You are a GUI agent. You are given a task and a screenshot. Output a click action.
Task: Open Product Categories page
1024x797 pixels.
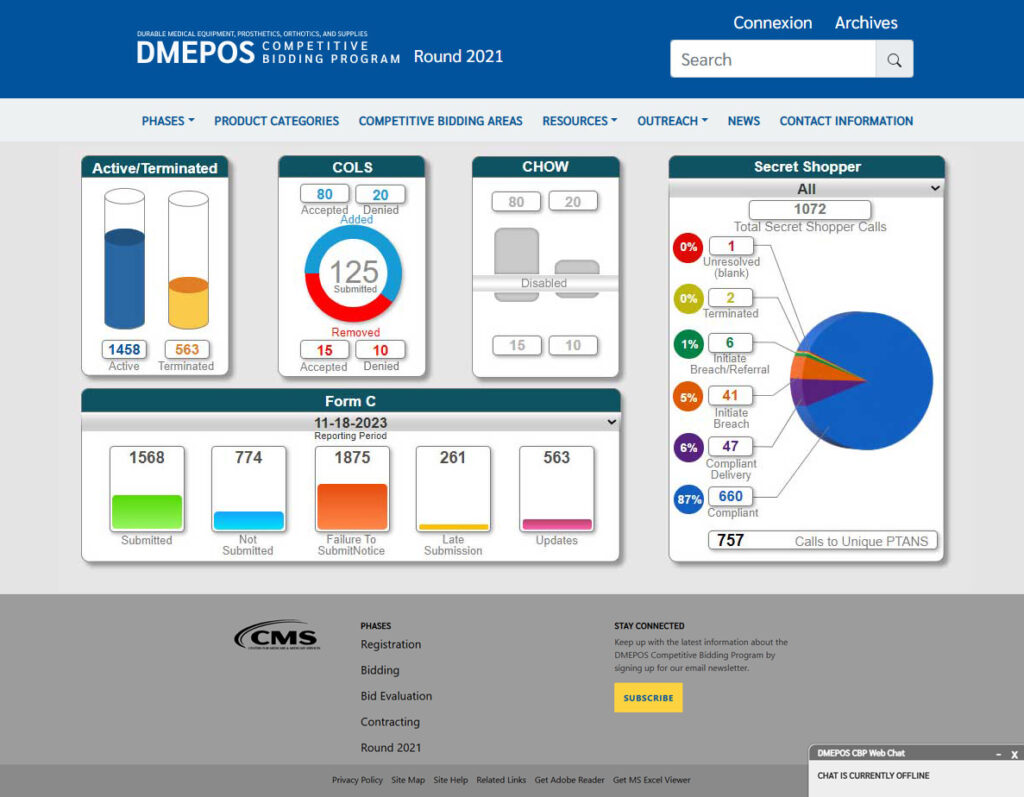[x=276, y=121]
